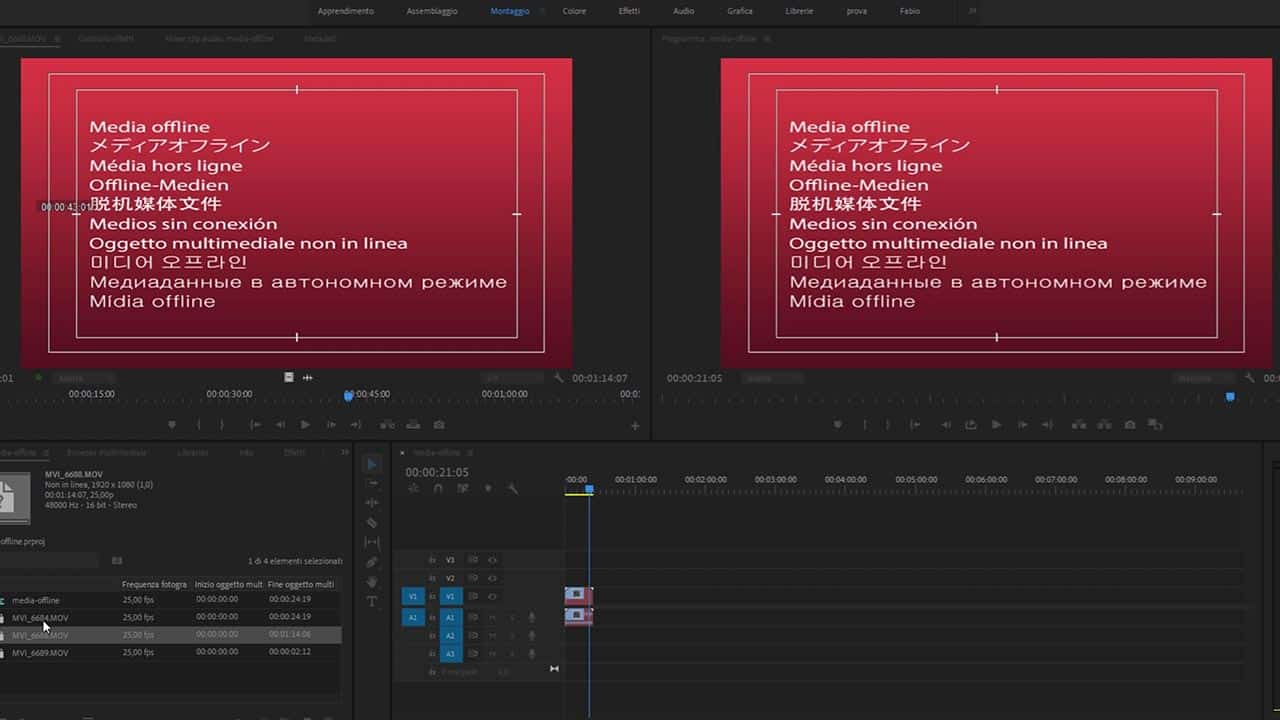Click the Source monitor button editor plus

click(x=634, y=426)
